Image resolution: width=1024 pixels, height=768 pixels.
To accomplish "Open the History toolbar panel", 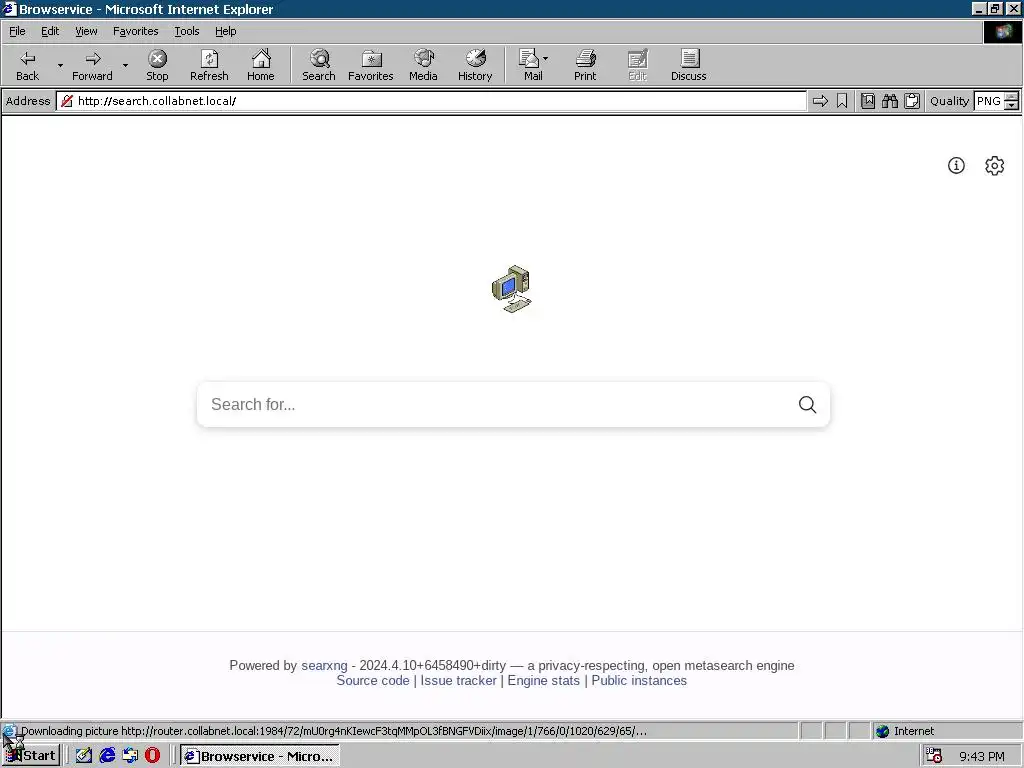I will [x=475, y=65].
